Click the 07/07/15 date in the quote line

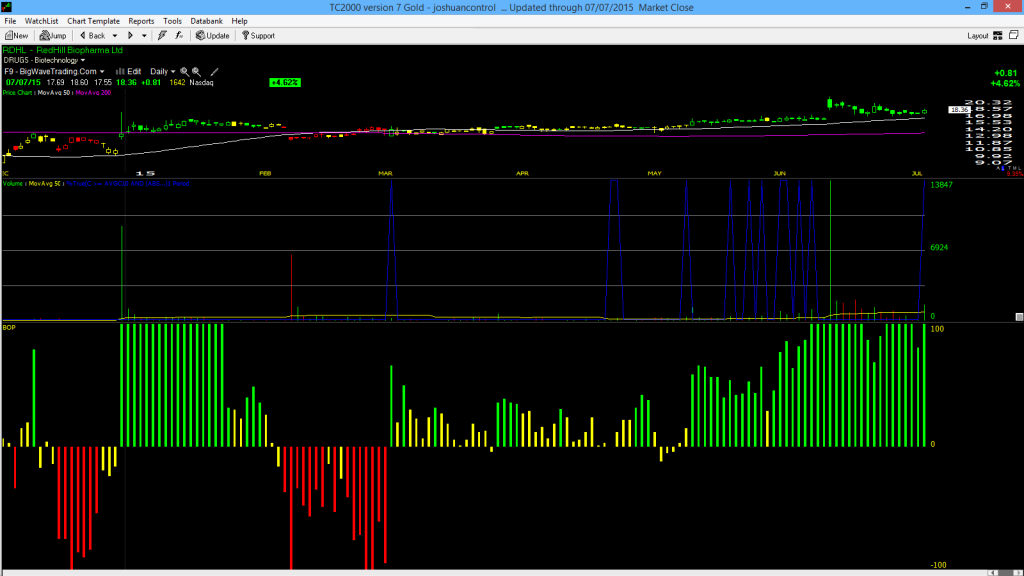pyautogui.click(x=23, y=83)
